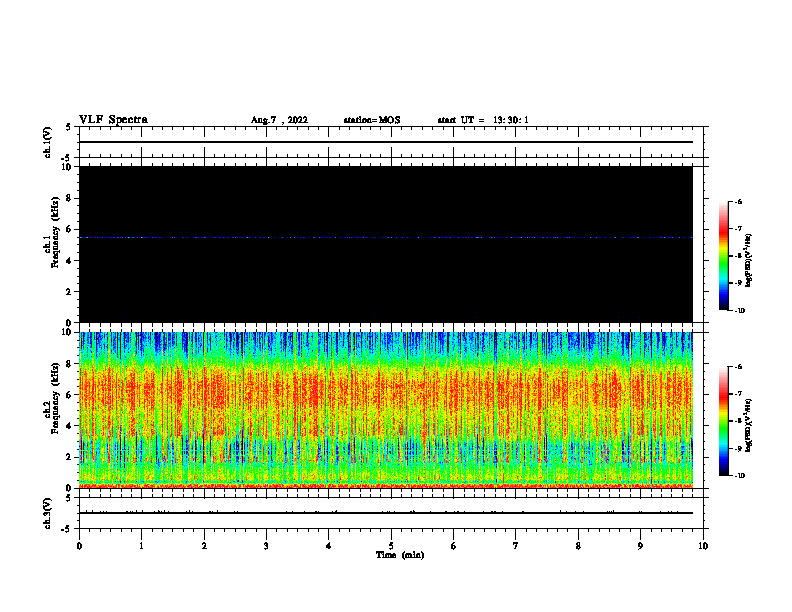Click the ch.3 voltage waveform trace
The width and height of the screenshot is (792, 612).
point(386,513)
